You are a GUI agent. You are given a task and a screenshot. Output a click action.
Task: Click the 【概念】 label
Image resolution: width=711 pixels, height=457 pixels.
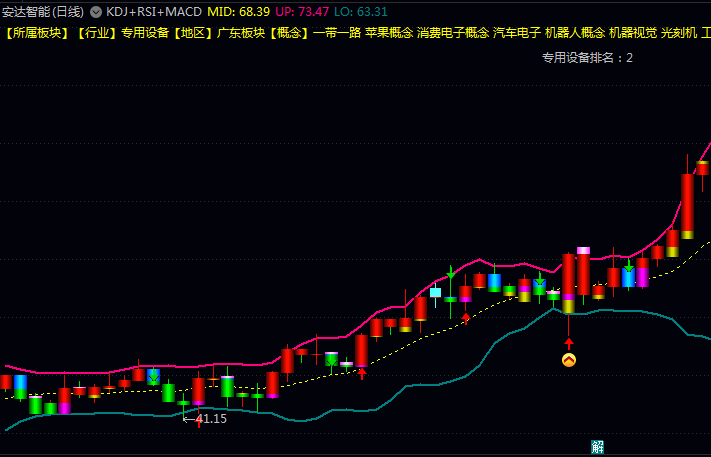coord(289,33)
